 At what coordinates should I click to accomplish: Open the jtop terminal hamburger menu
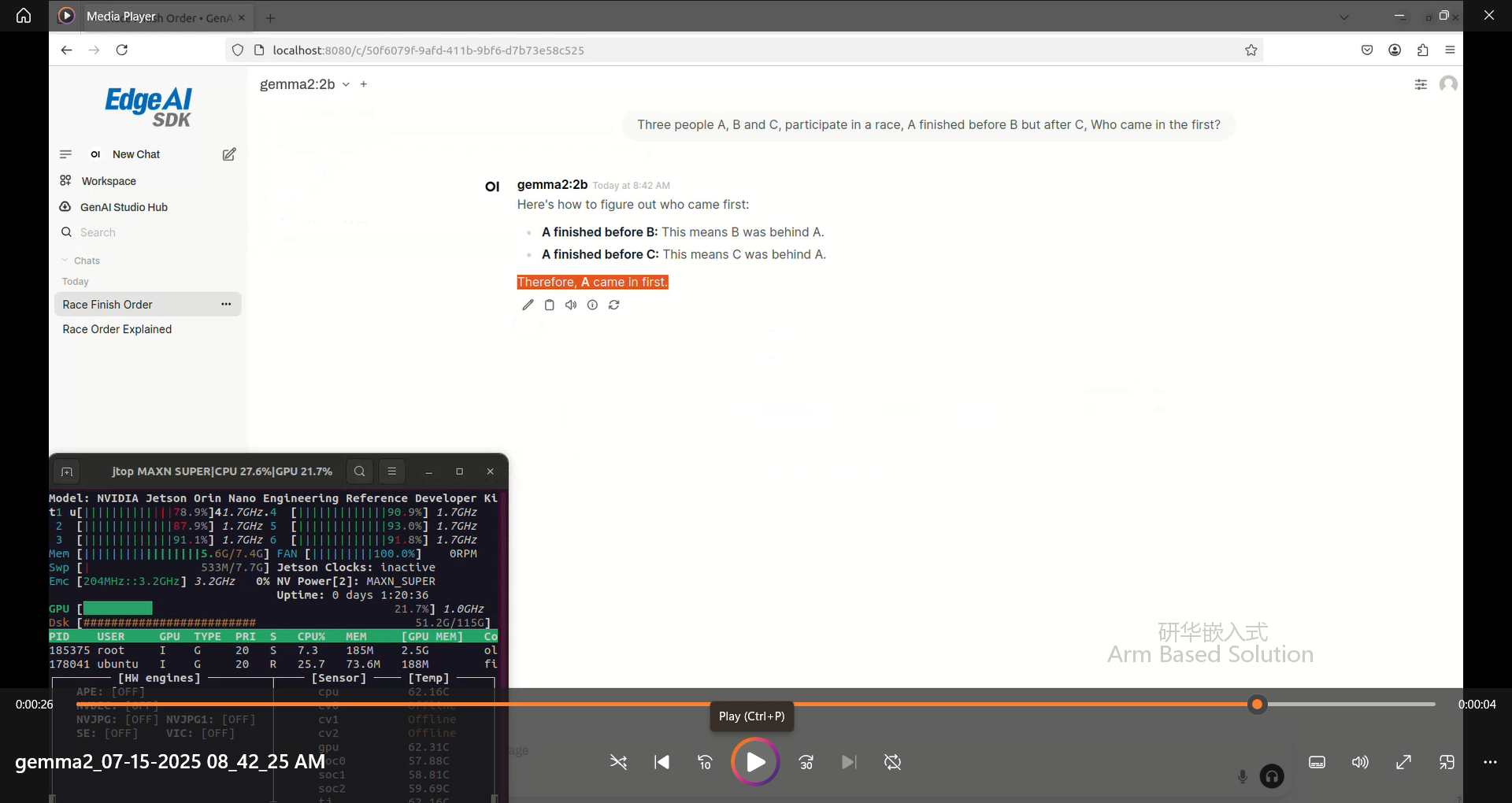392,472
